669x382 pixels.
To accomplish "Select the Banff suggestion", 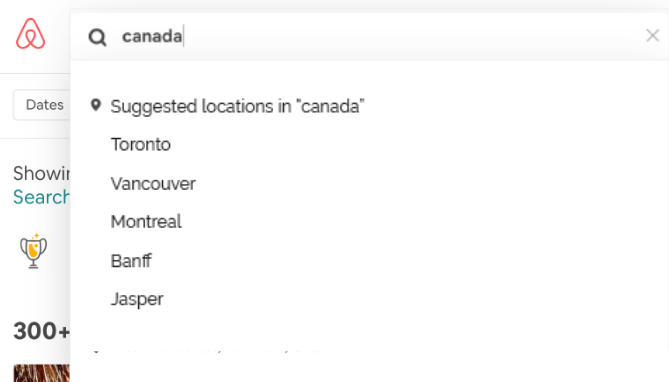I will [x=131, y=261].
